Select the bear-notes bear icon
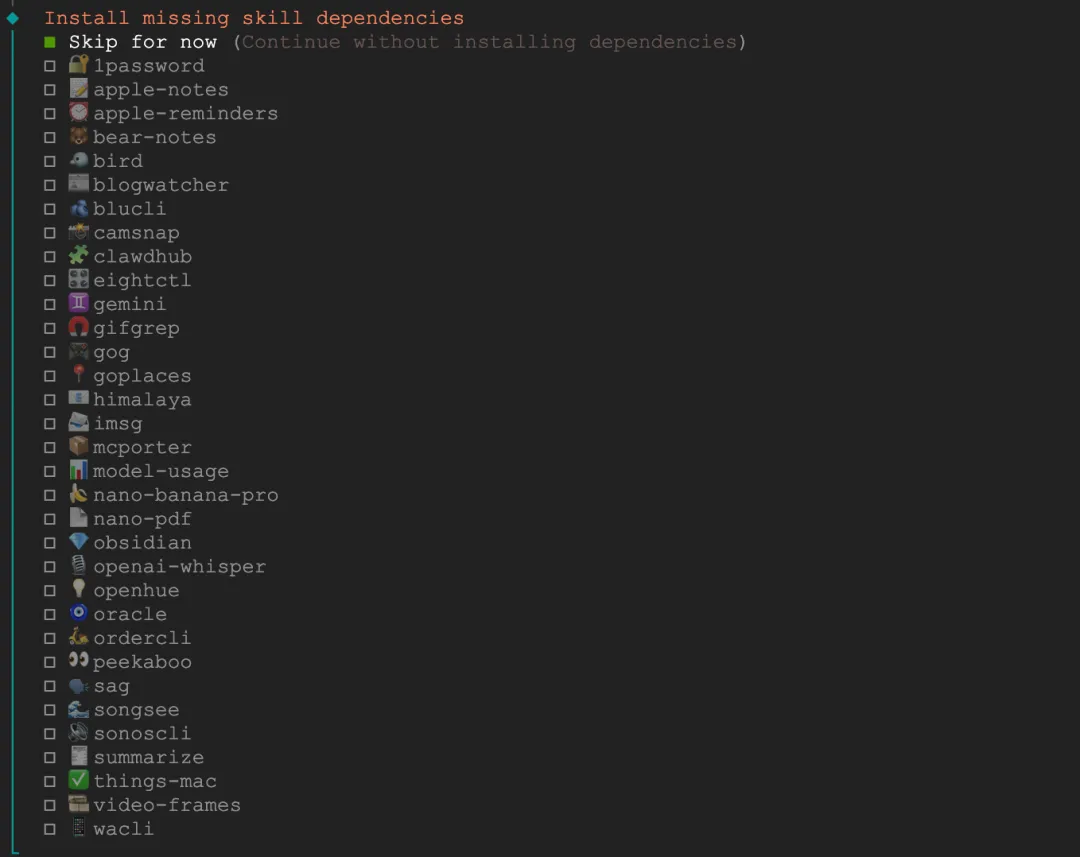Viewport: 1080px width, 857px height. [x=79, y=137]
